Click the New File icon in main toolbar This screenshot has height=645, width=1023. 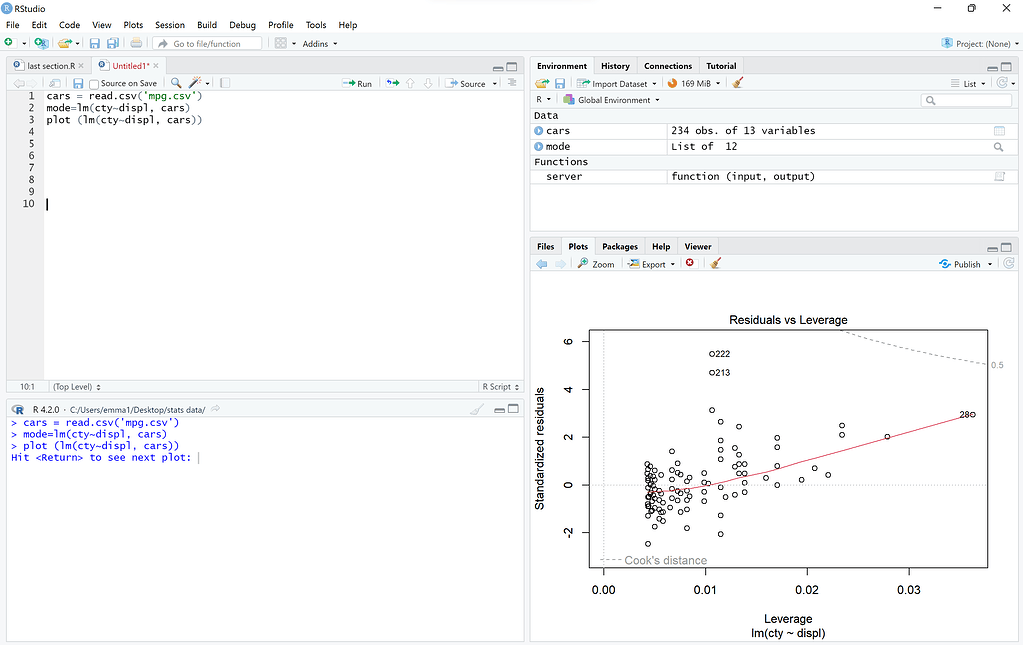coord(9,43)
